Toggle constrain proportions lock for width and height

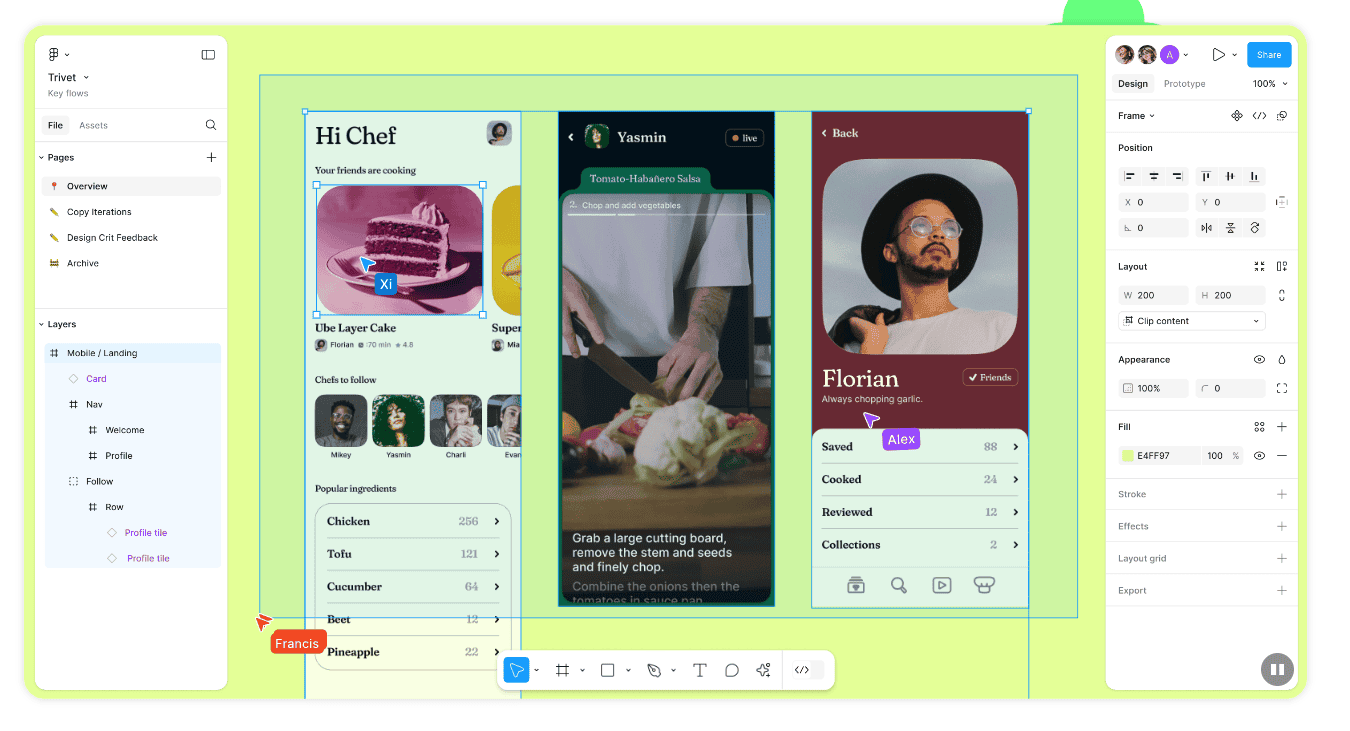click(x=1282, y=295)
